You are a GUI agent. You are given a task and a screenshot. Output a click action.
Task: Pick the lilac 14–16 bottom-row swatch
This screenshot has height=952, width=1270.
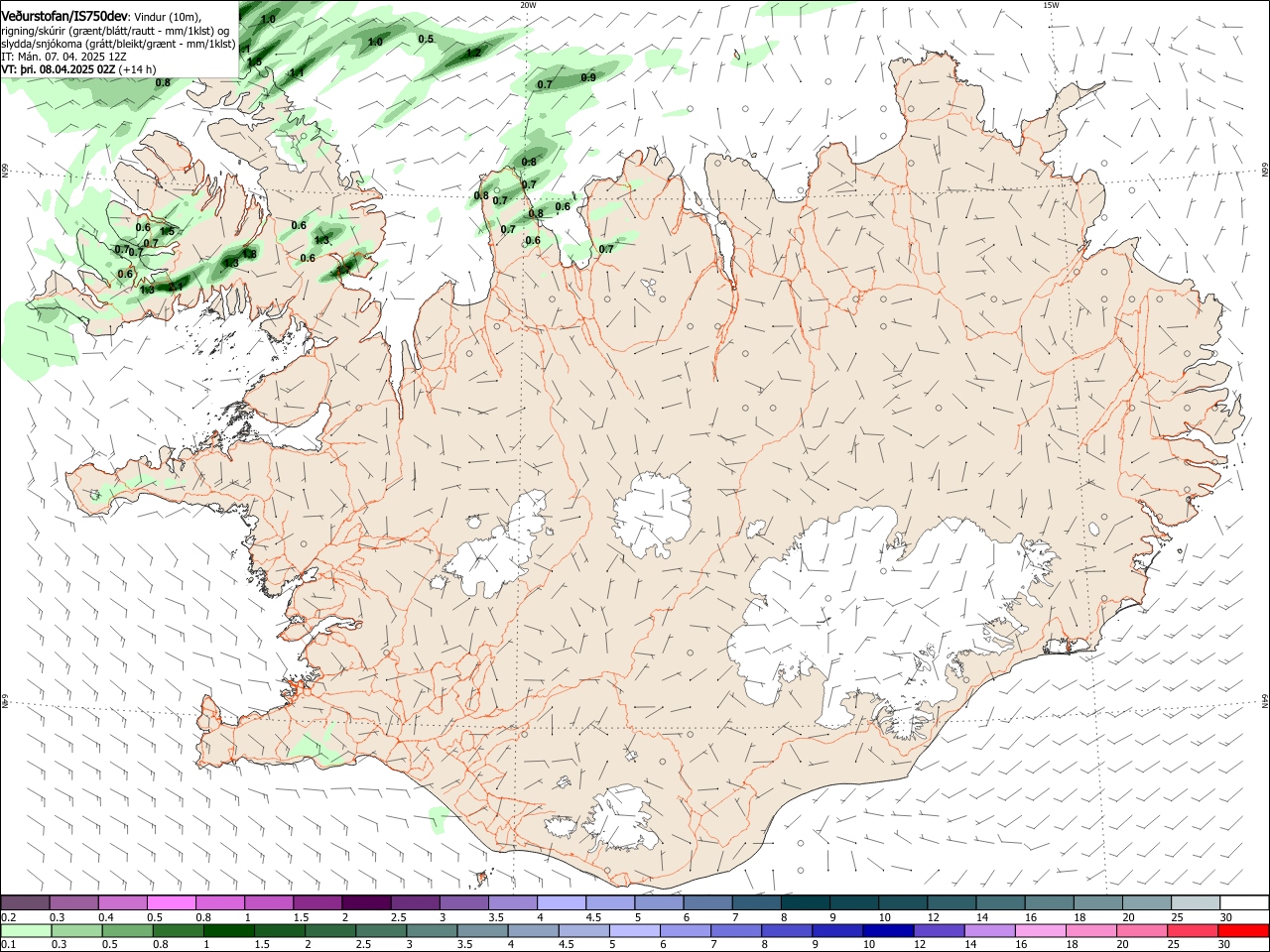click(989, 930)
